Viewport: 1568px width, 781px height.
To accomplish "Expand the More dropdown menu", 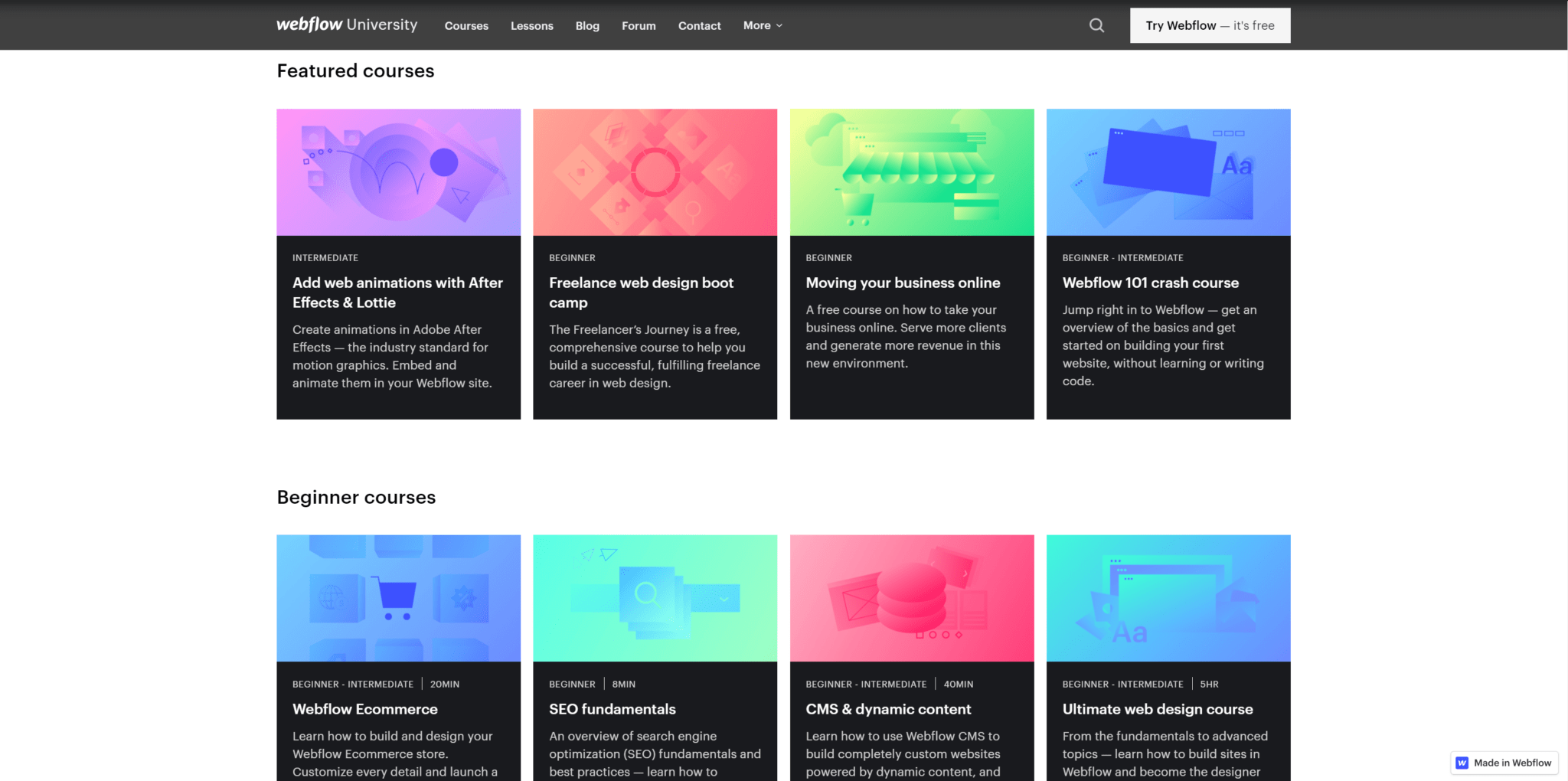I will tap(763, 25).
